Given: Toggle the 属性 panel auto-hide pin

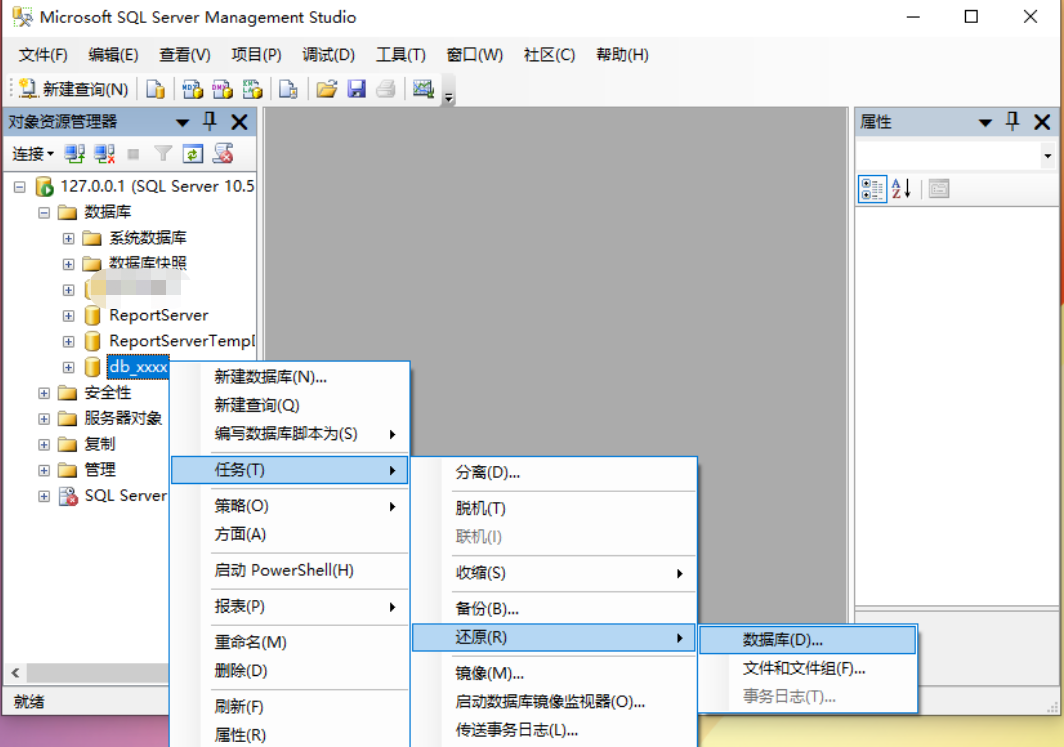Looking at the screenshot, I should 1012,122.
